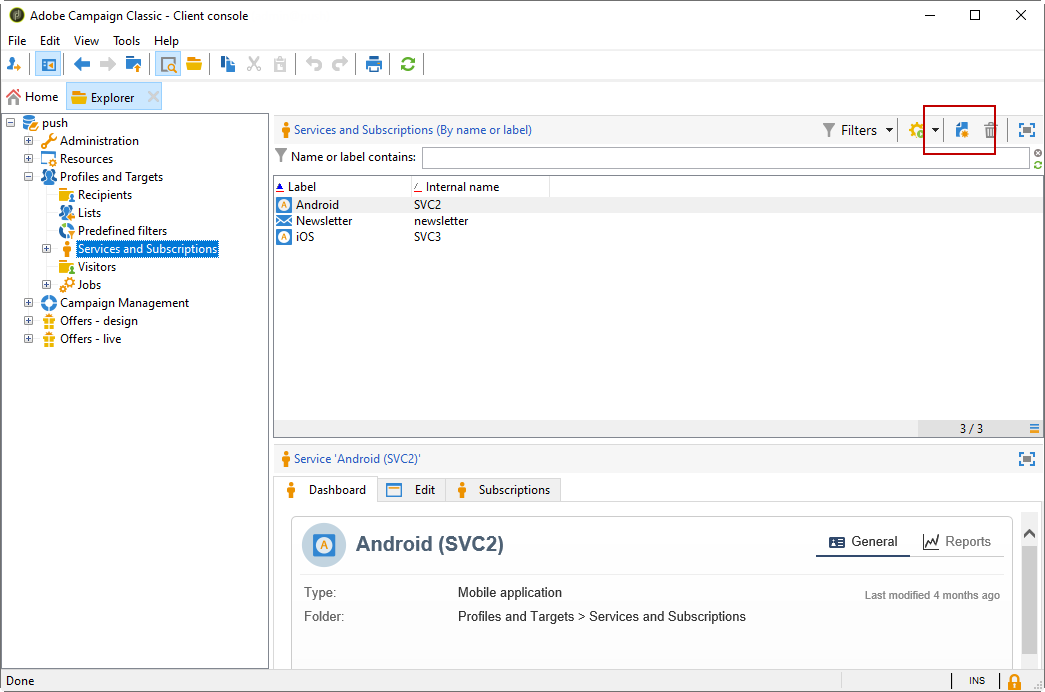
Task: Expand the Jobs node
Action: coord(47,285)
